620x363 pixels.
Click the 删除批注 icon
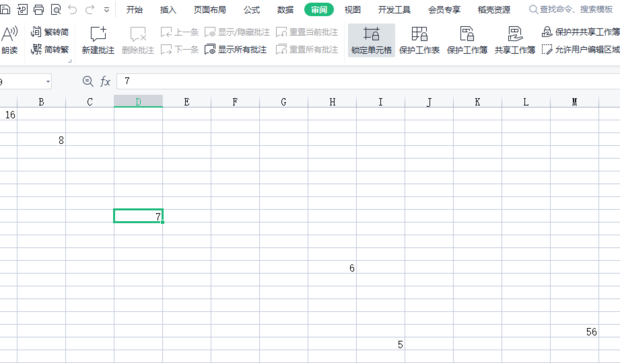(x=138, y=40)
